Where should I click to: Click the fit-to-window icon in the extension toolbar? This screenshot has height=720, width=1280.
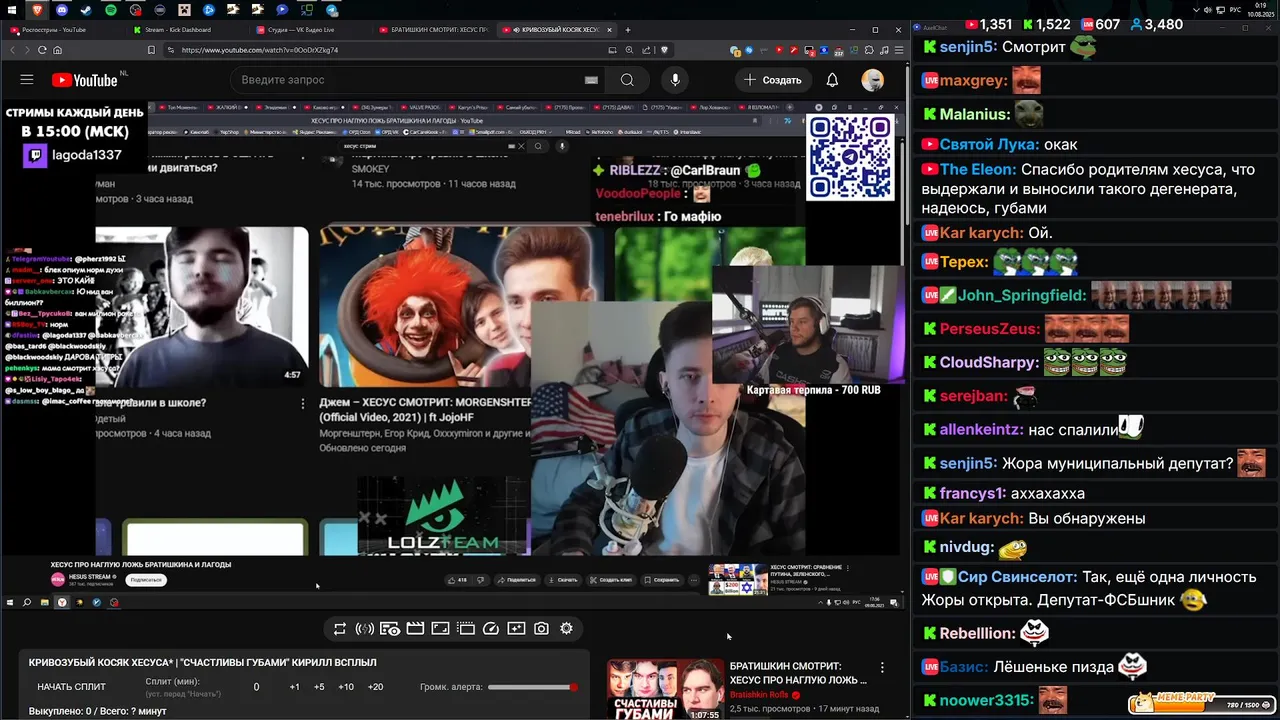(x=440, y=629)
